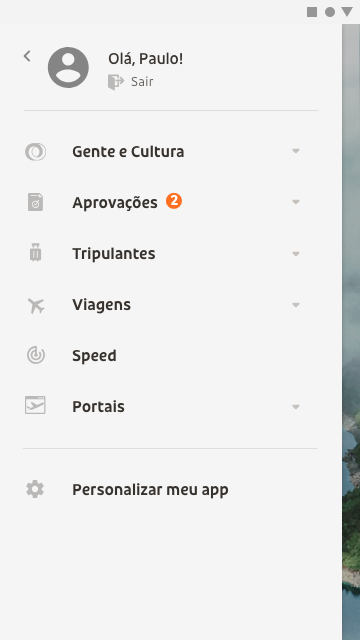Click the Portais window airplane icon
This screenshot has height=640, width=360.
point(35,405)
